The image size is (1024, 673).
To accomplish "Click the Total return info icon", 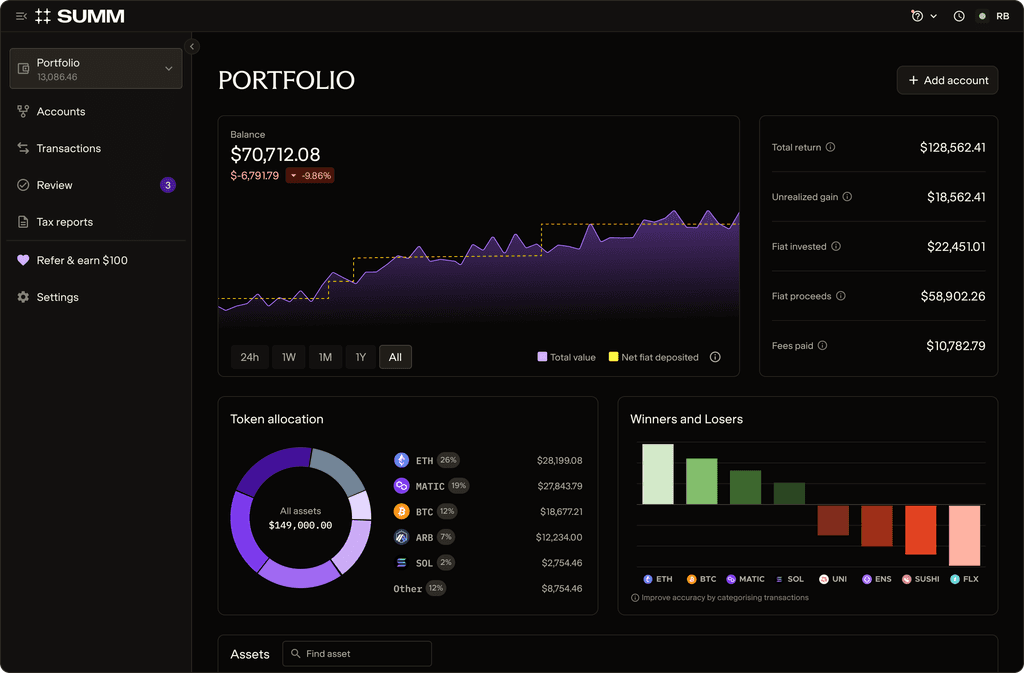I will pyautogui.click(x=830, y=147).
